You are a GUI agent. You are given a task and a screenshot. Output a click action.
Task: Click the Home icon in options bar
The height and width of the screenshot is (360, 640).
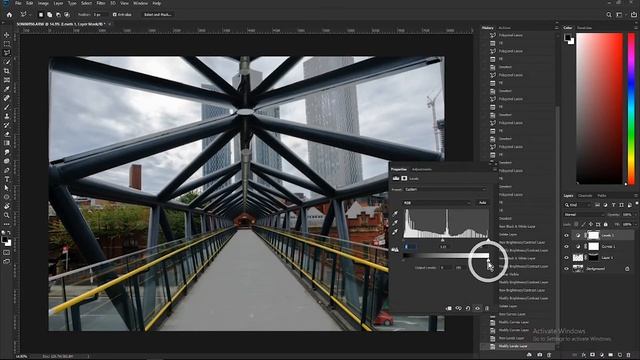[9, 15]
